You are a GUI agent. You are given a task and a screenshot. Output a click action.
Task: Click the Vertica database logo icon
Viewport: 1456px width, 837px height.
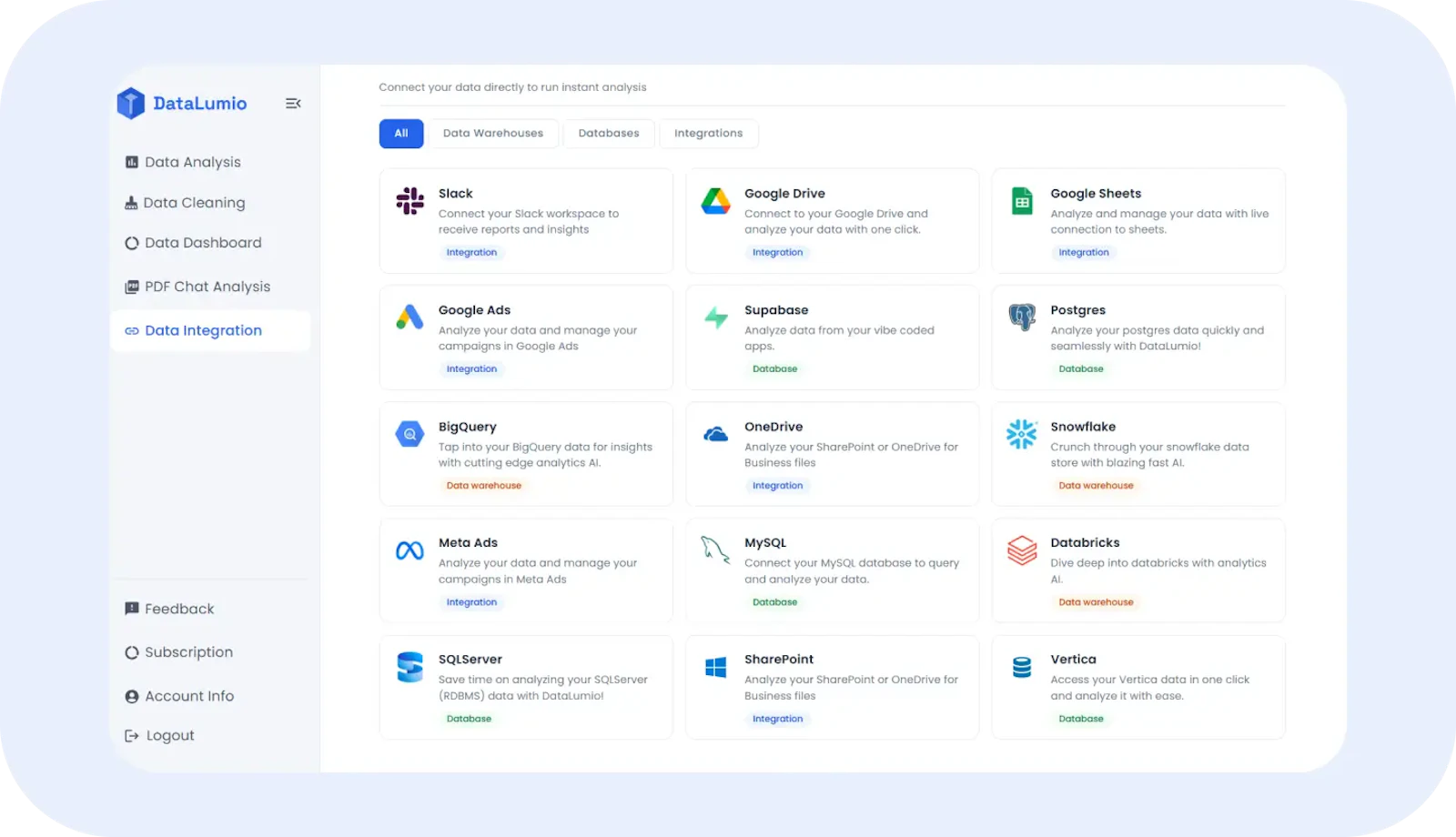[1022, 667]
